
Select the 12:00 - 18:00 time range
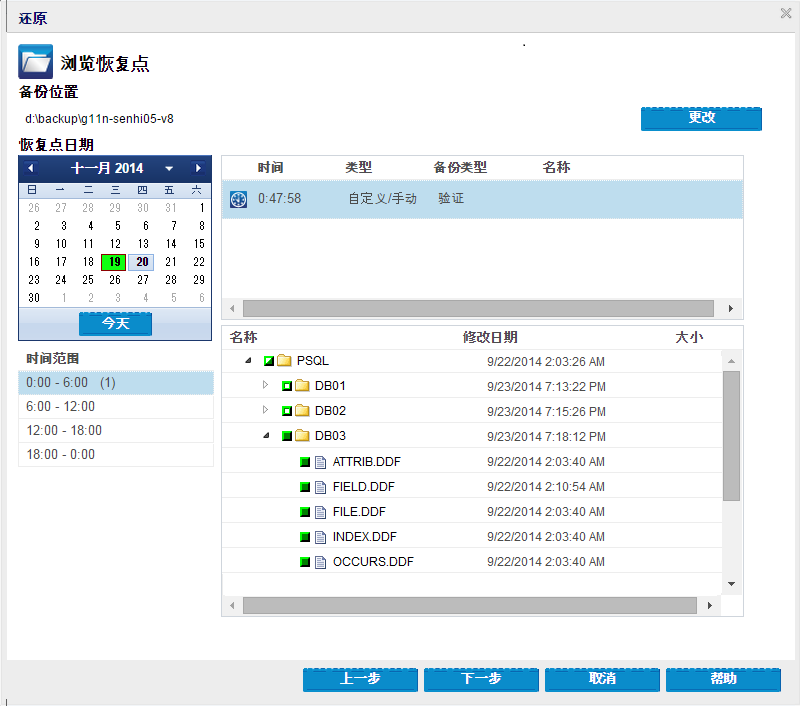pyautogui.click(x=115, y=430)
